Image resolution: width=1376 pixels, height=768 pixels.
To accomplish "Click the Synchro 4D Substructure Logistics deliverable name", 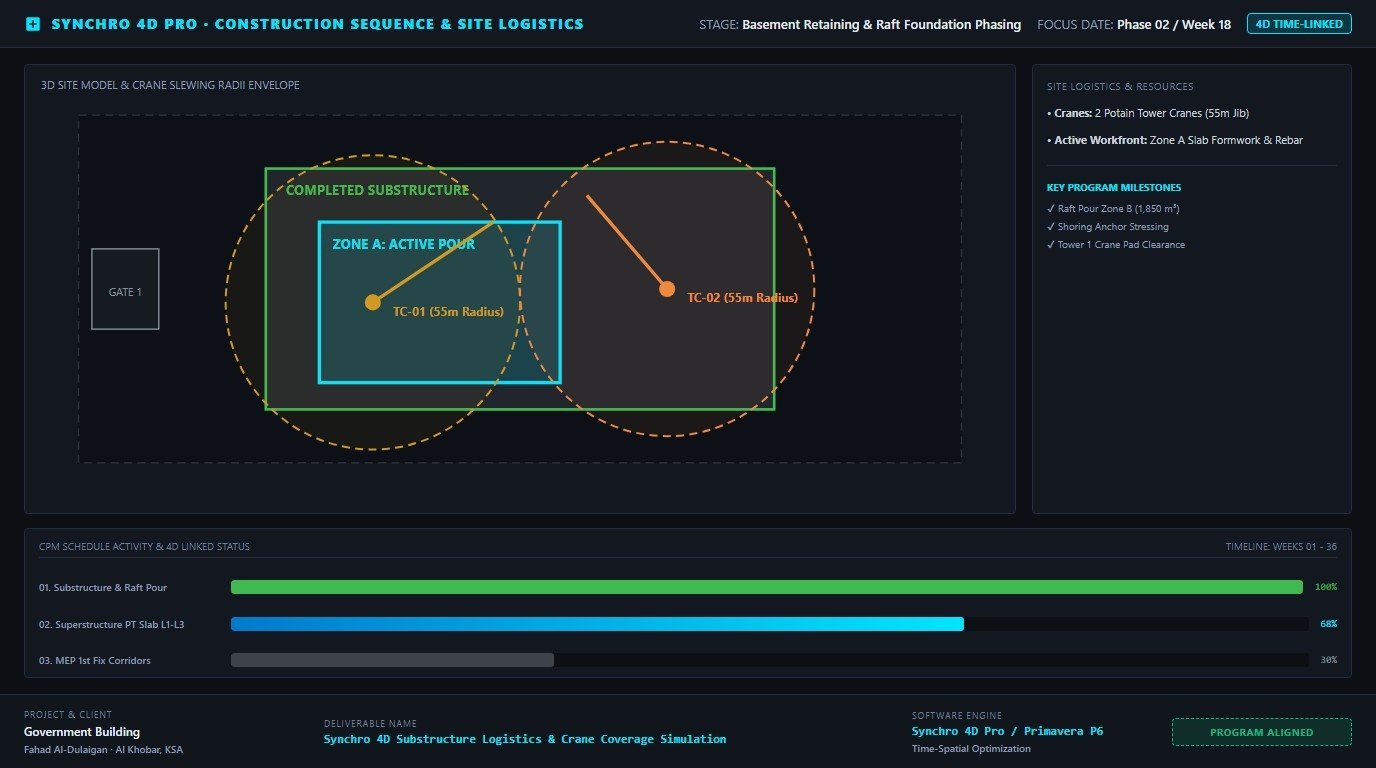I will coord(525,739).
